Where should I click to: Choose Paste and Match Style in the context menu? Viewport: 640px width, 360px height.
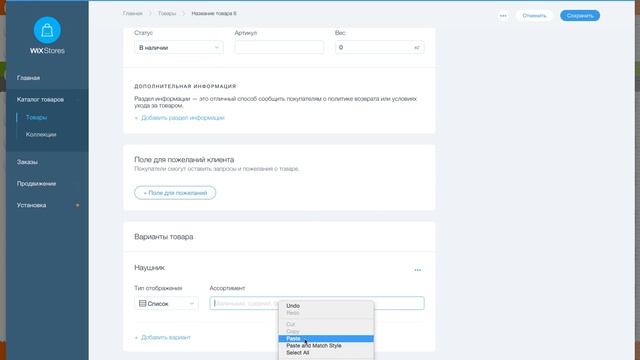point(326,346)
